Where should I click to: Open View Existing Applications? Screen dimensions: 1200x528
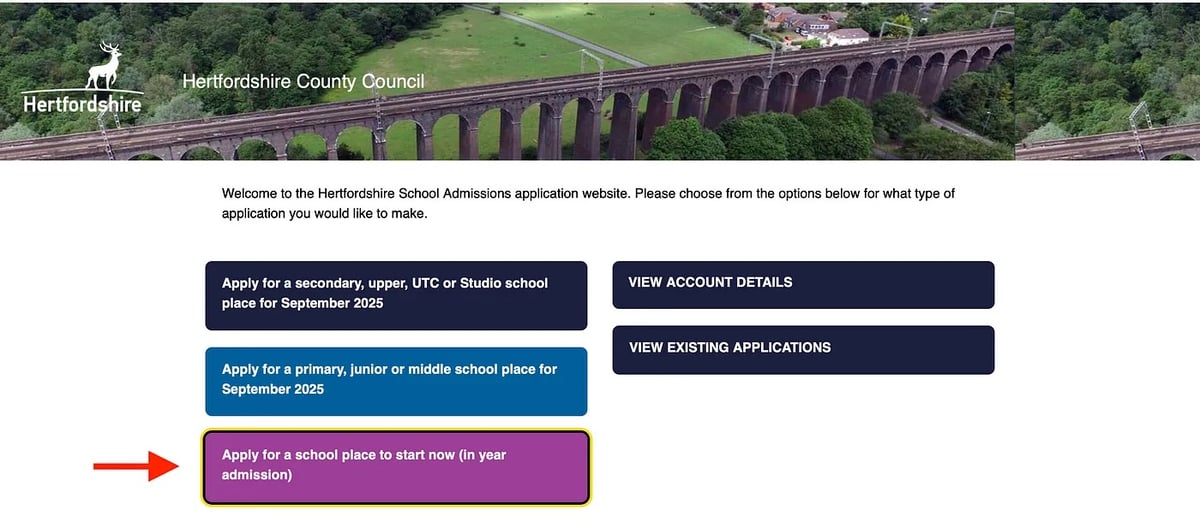tap(803, 349)
